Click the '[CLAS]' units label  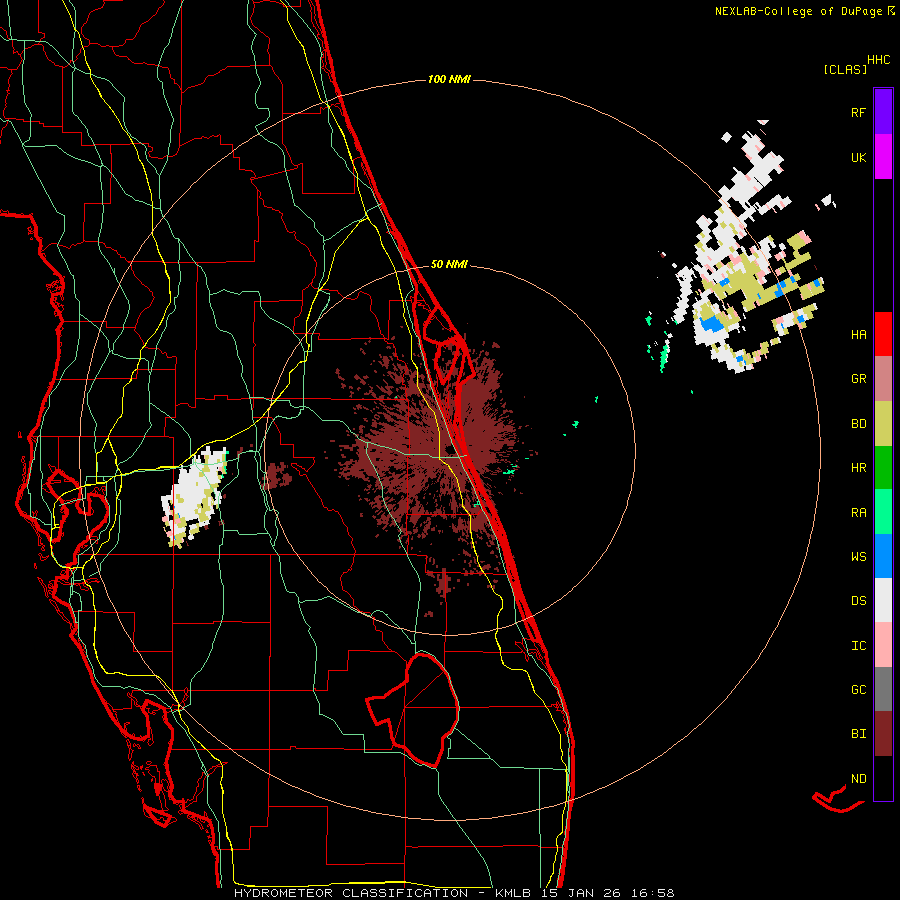coord(845,70)
